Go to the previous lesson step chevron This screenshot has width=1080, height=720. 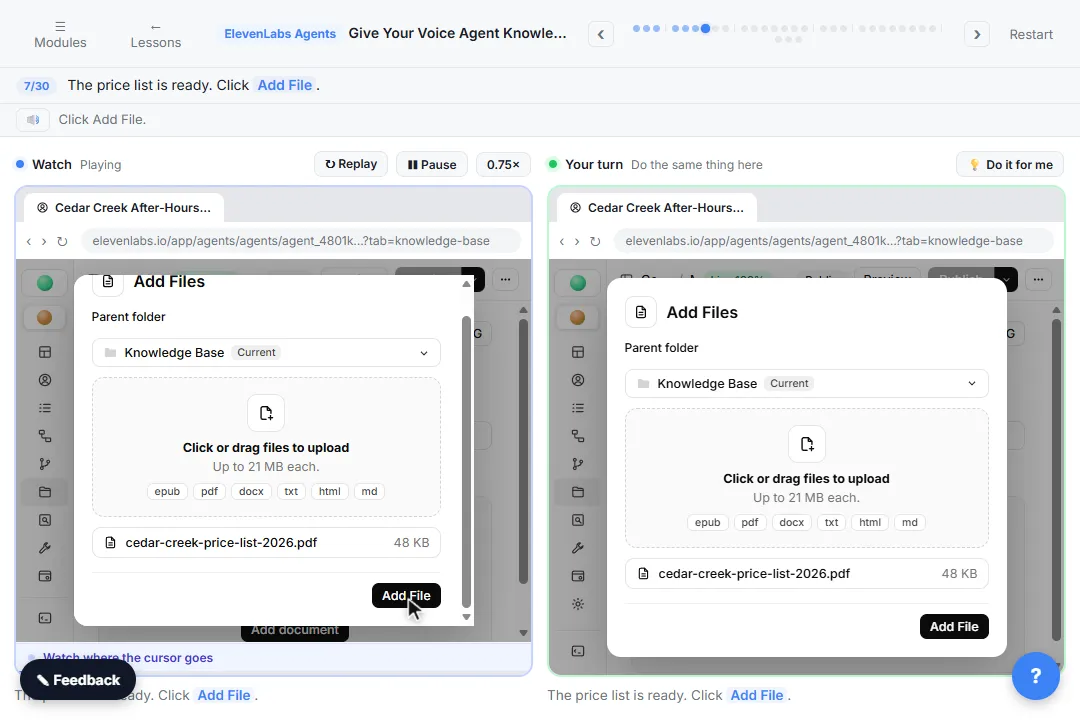pyautogui.click(x=601, y=34)
